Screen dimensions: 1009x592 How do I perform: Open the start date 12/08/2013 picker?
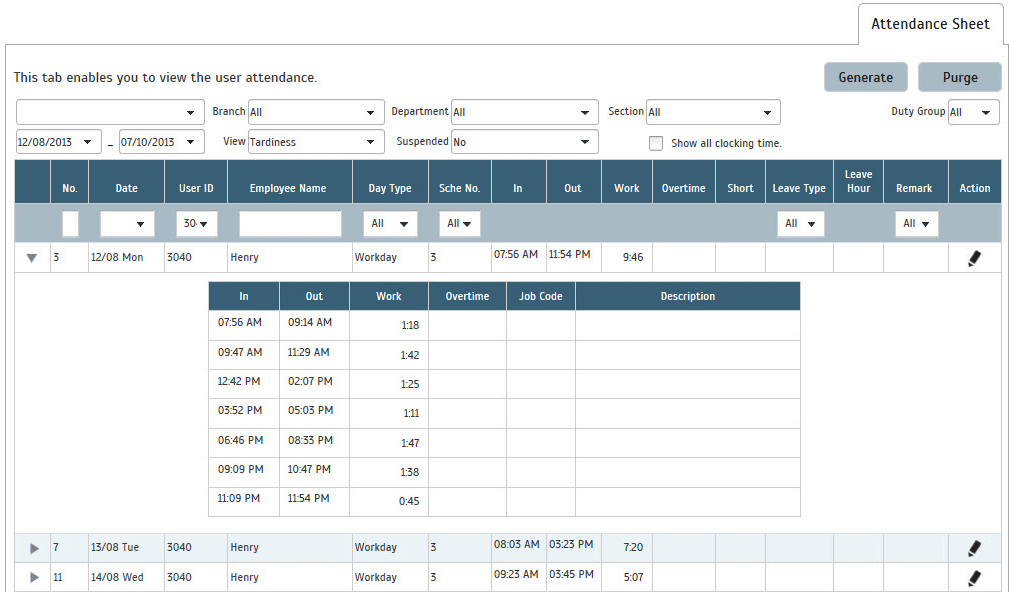[x=59, y=142]
